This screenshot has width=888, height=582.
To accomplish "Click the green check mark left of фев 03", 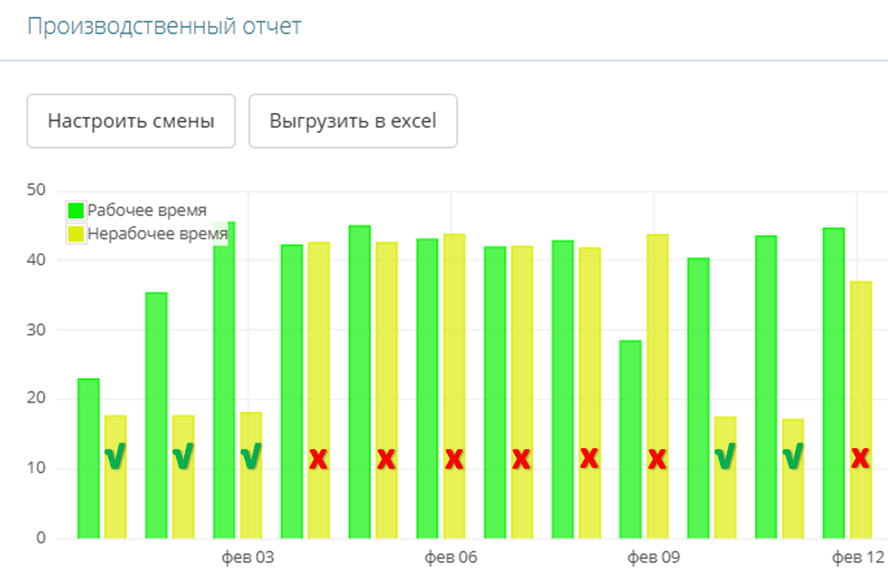I will click(x=252, y=457).
